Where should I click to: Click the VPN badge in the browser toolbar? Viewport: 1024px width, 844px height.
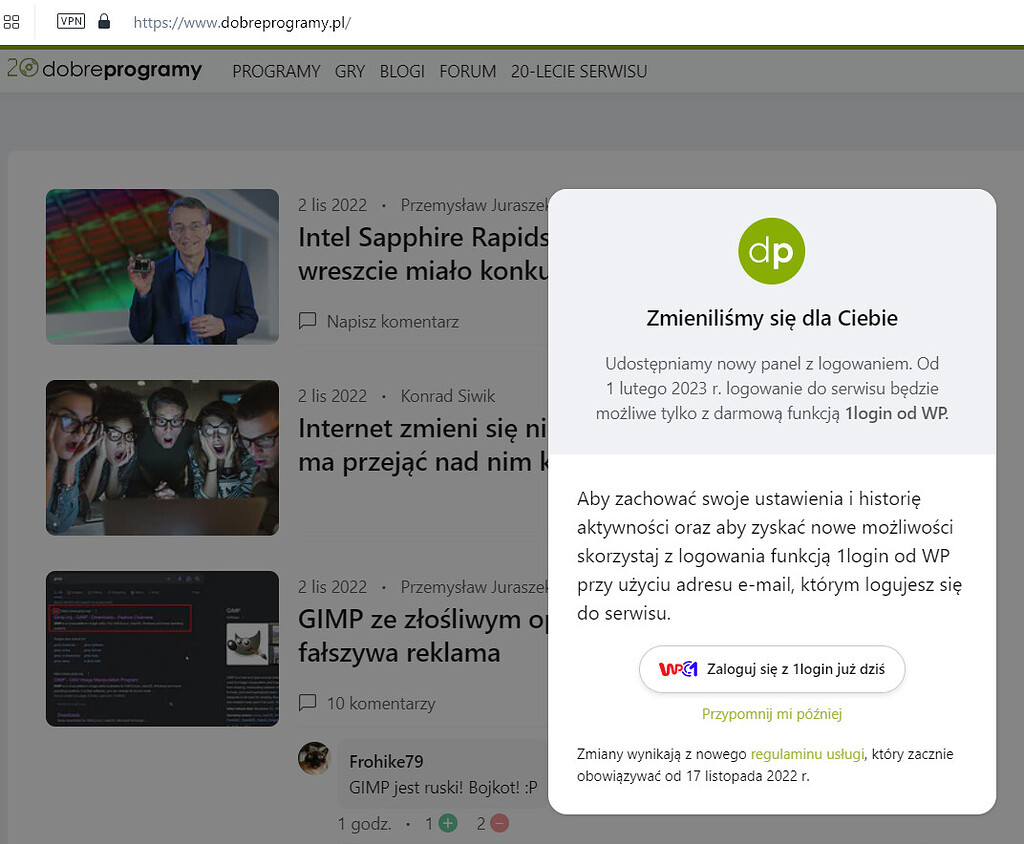(70, 21)
